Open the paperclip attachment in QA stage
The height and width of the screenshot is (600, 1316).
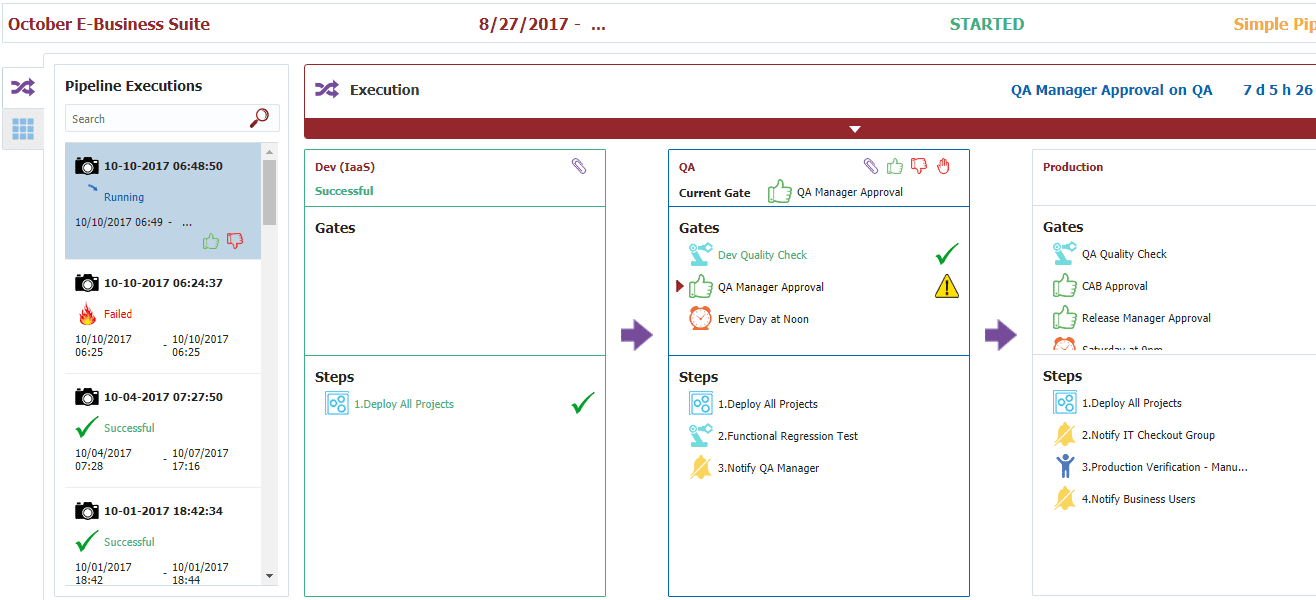871,166
